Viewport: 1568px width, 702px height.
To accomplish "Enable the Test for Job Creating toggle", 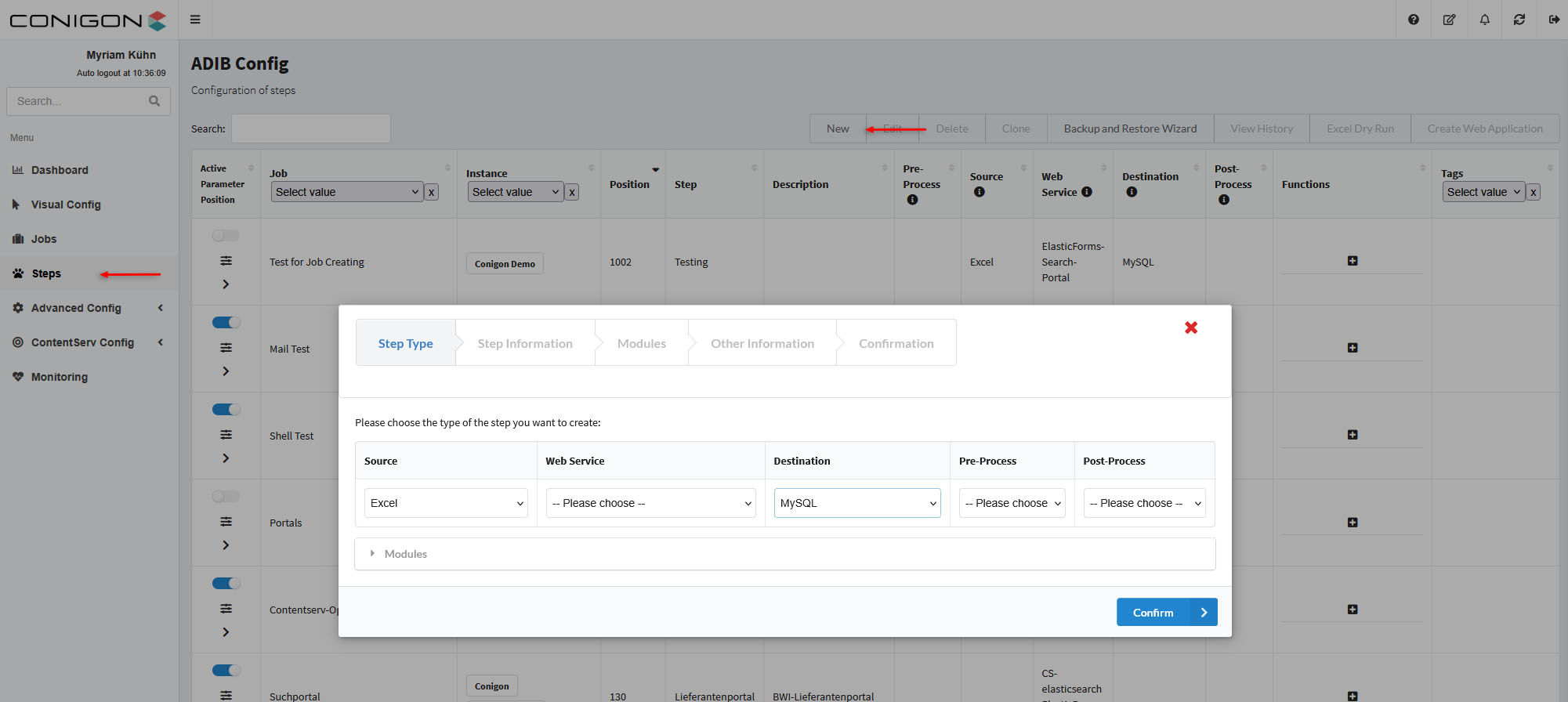I will tap(226, 236).
